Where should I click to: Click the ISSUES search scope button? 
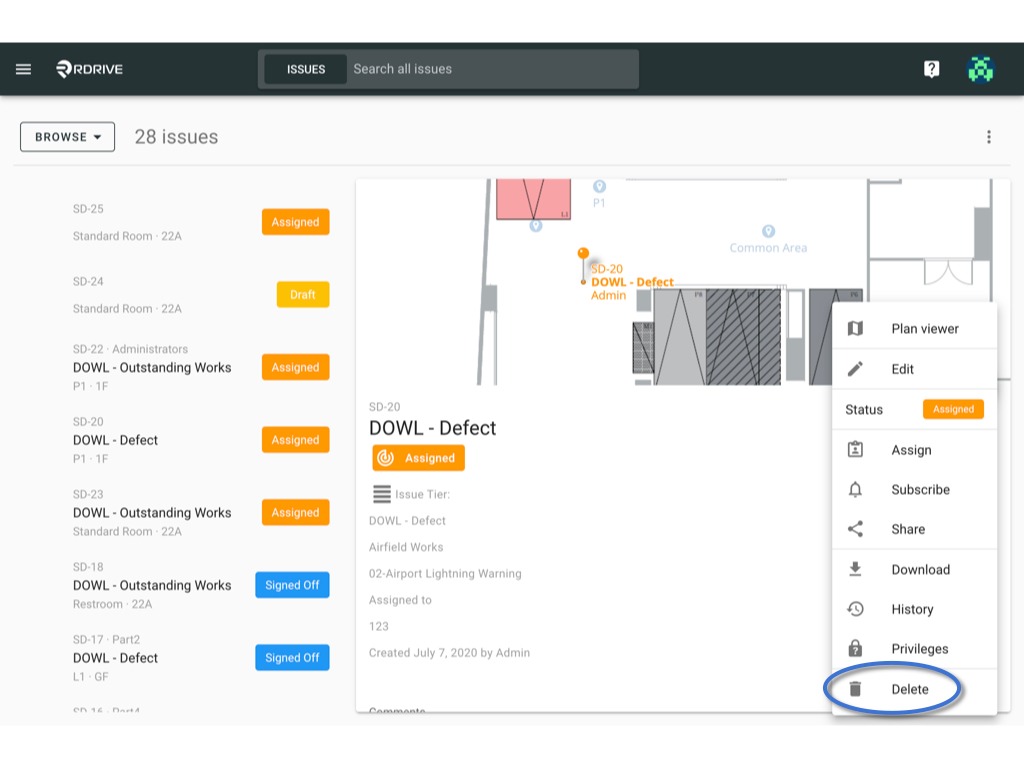[306, 69]
